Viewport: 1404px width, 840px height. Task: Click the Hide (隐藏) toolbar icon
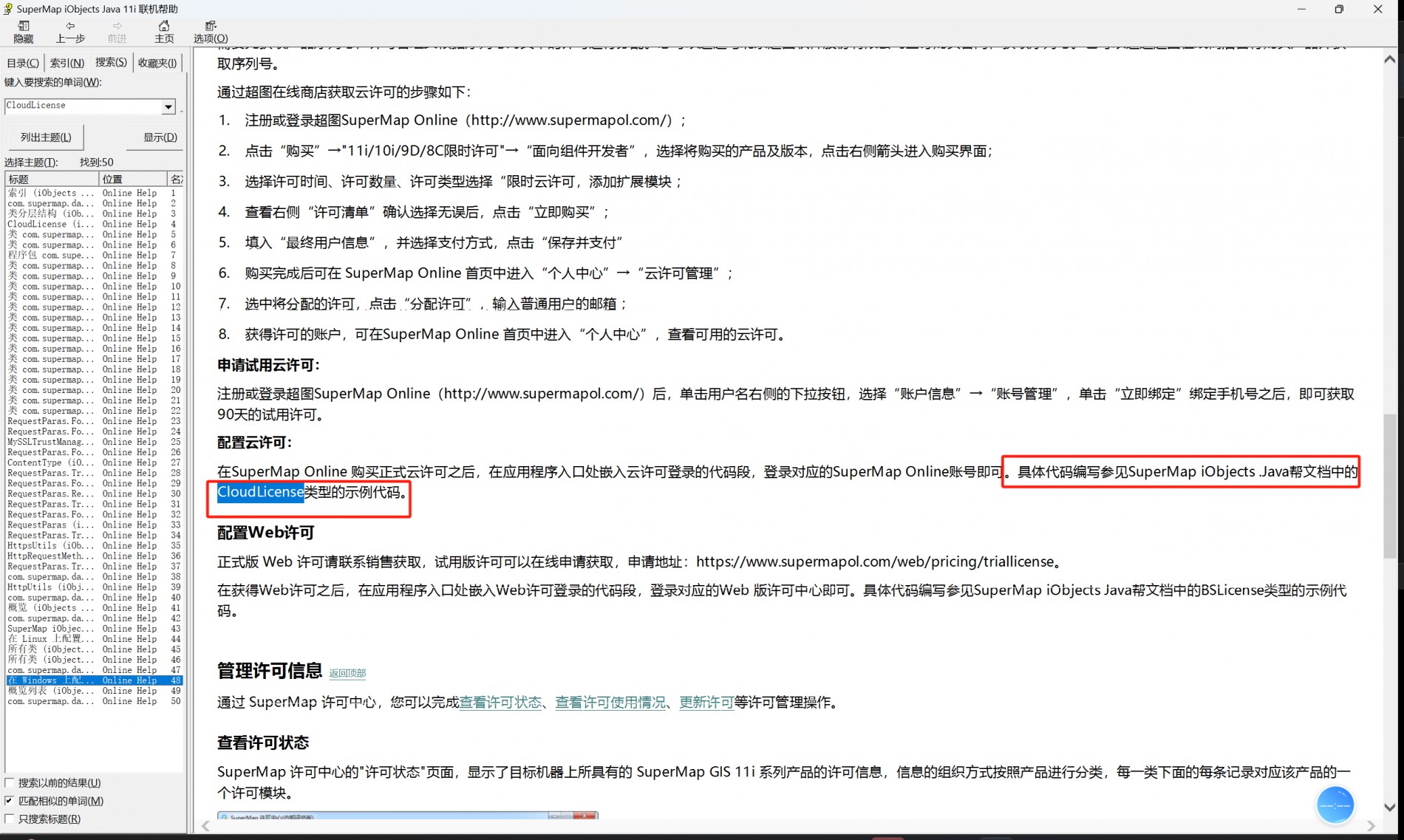[x=24, y=32]
